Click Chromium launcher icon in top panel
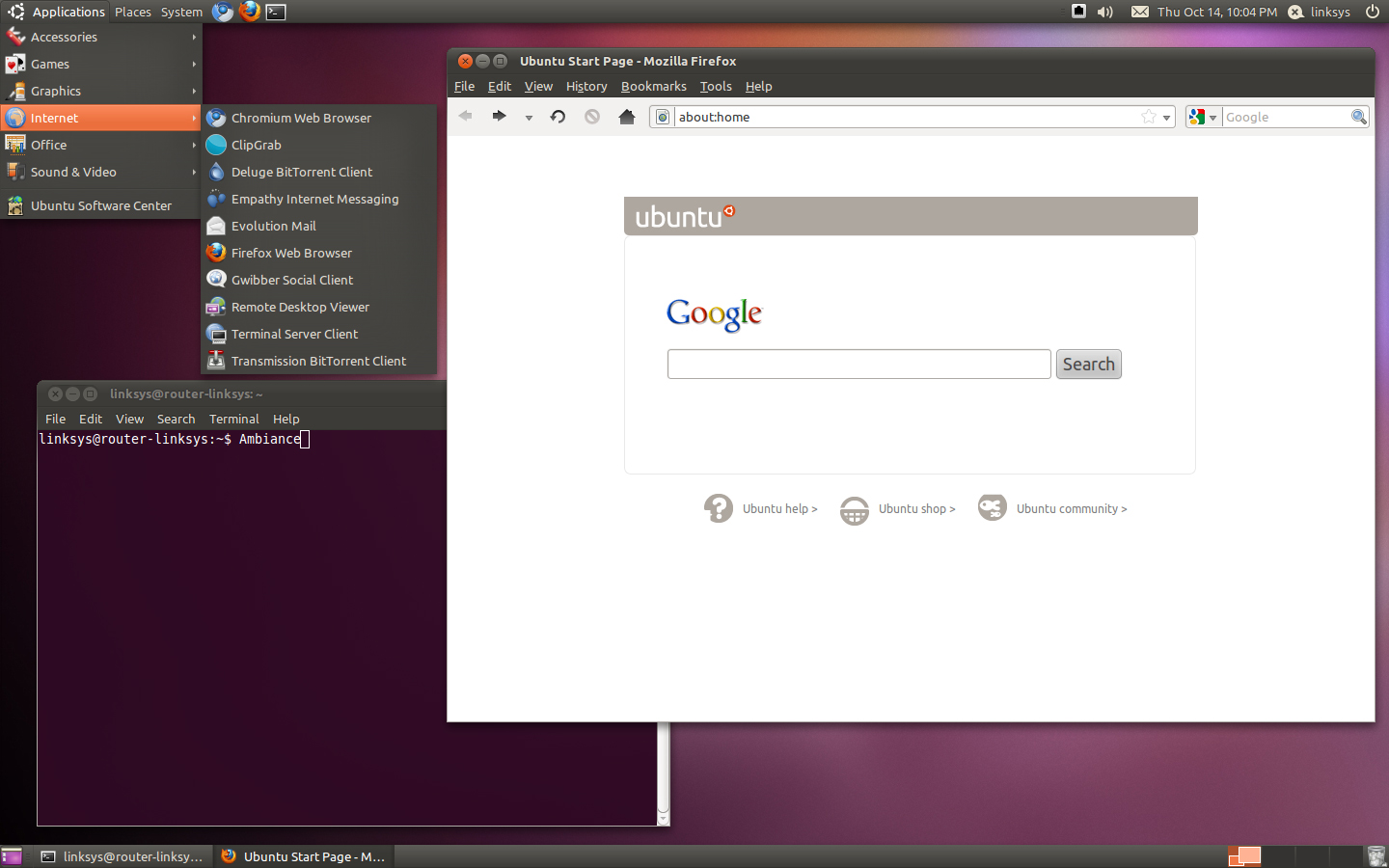1389x868 pixels. tap(223, 12)
